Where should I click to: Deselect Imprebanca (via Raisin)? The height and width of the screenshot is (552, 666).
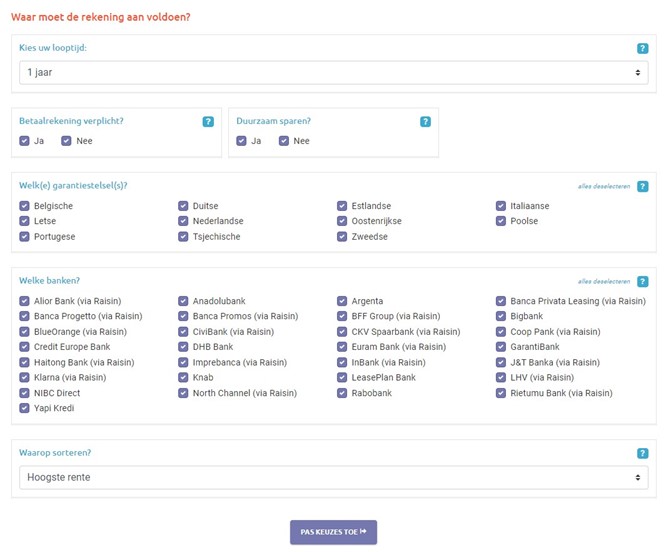click(183, 362)
